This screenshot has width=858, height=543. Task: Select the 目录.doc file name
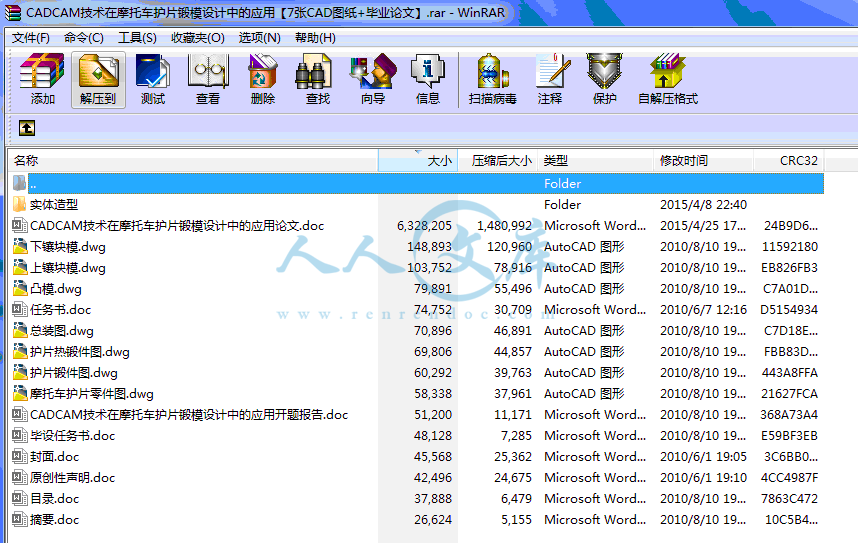click(54, 499)
